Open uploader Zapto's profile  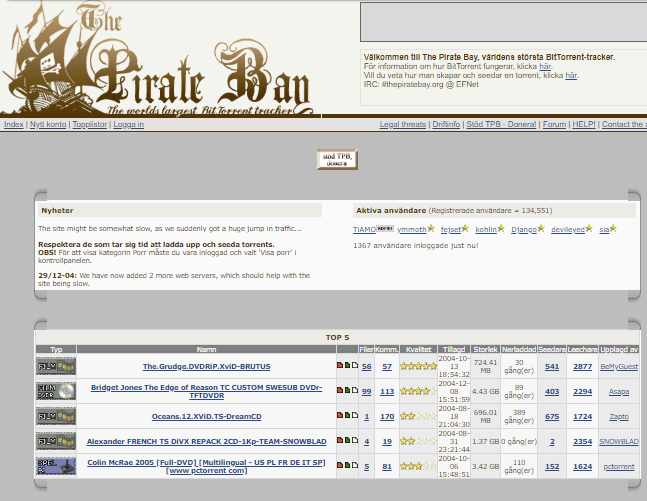click(x=619, y=417)
